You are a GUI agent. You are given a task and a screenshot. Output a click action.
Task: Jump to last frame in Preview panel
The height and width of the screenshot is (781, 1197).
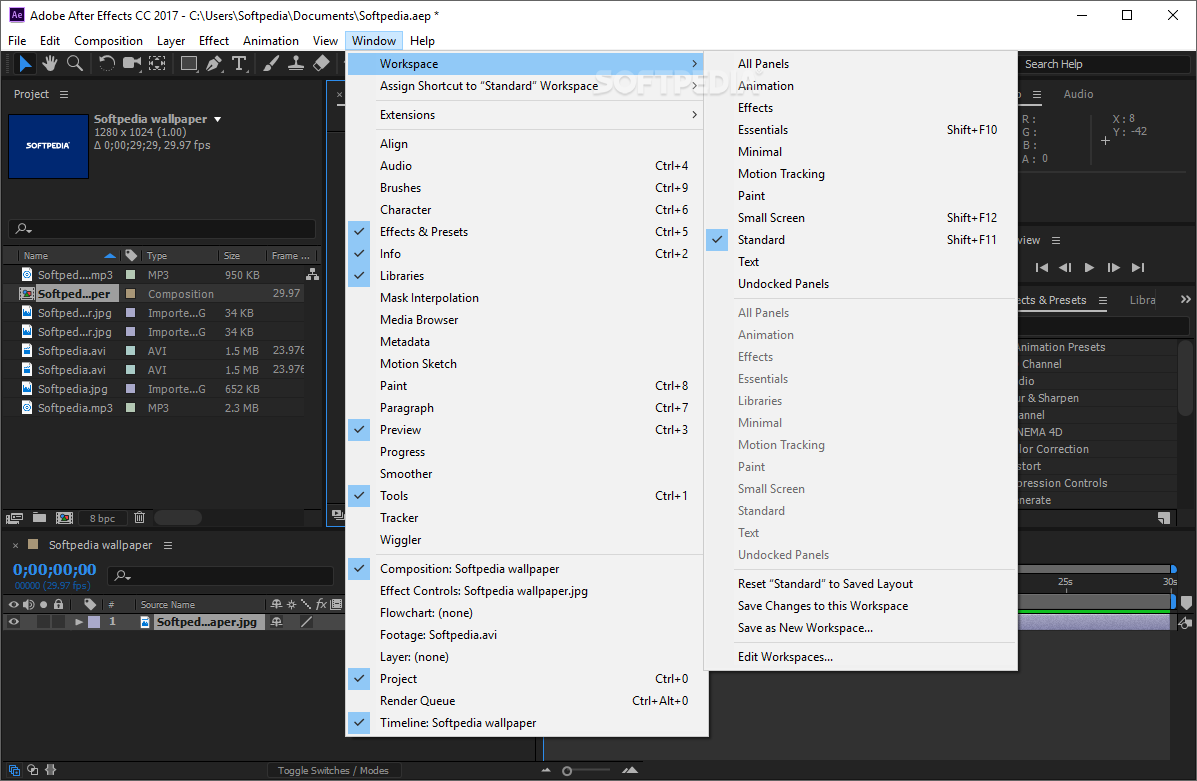pyautogui.click(x=1138, y=267)
